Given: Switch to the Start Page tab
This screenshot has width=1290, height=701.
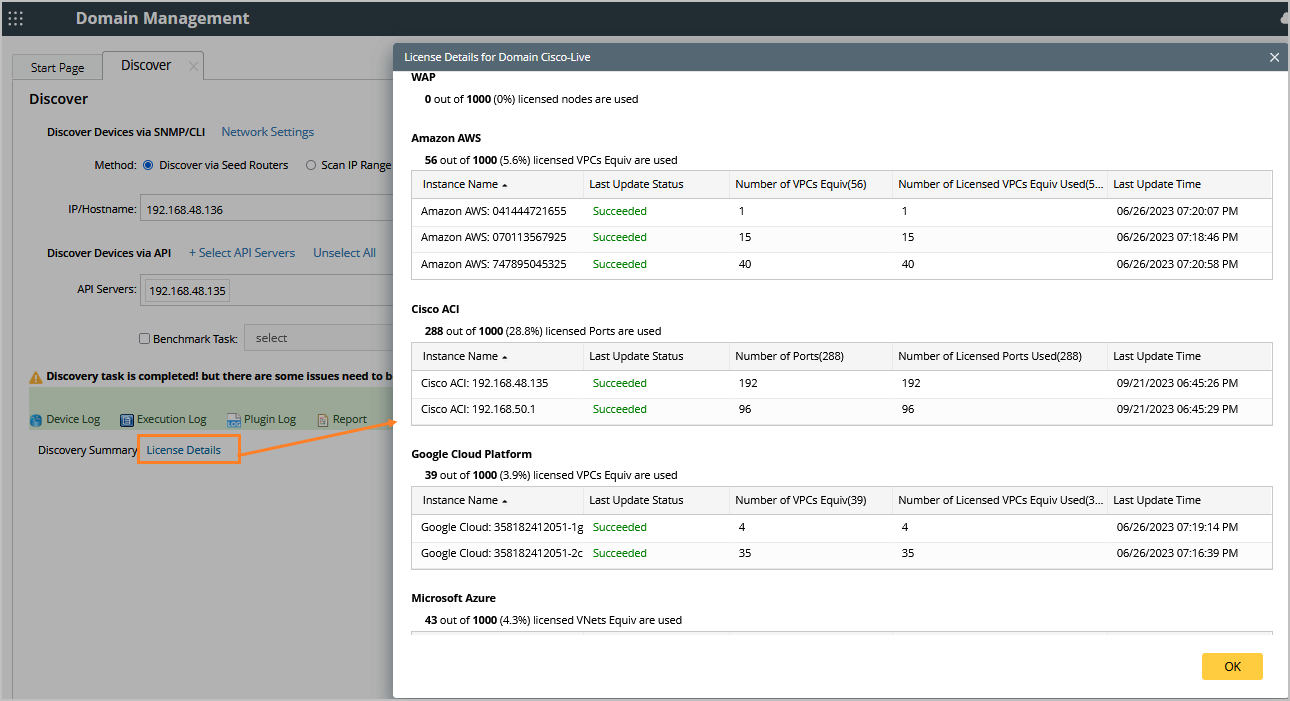Looking at the screenshot, I should pyautogui.click(x=57, y=68).
